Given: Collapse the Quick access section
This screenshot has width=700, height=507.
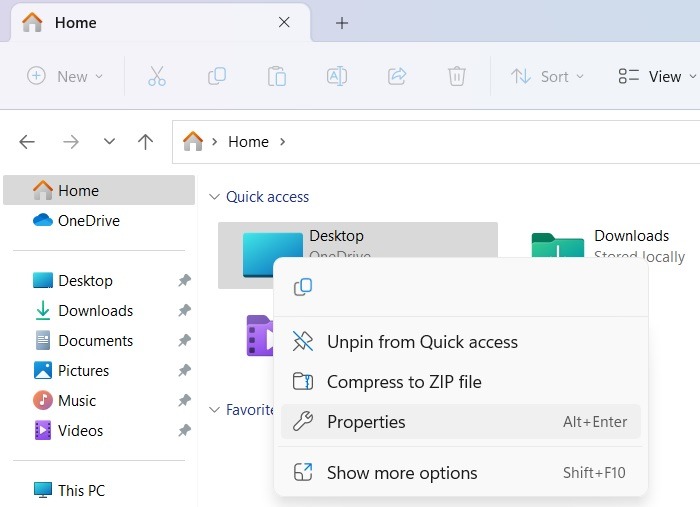Looking at the screenshot, I should (x=214, y=197).
